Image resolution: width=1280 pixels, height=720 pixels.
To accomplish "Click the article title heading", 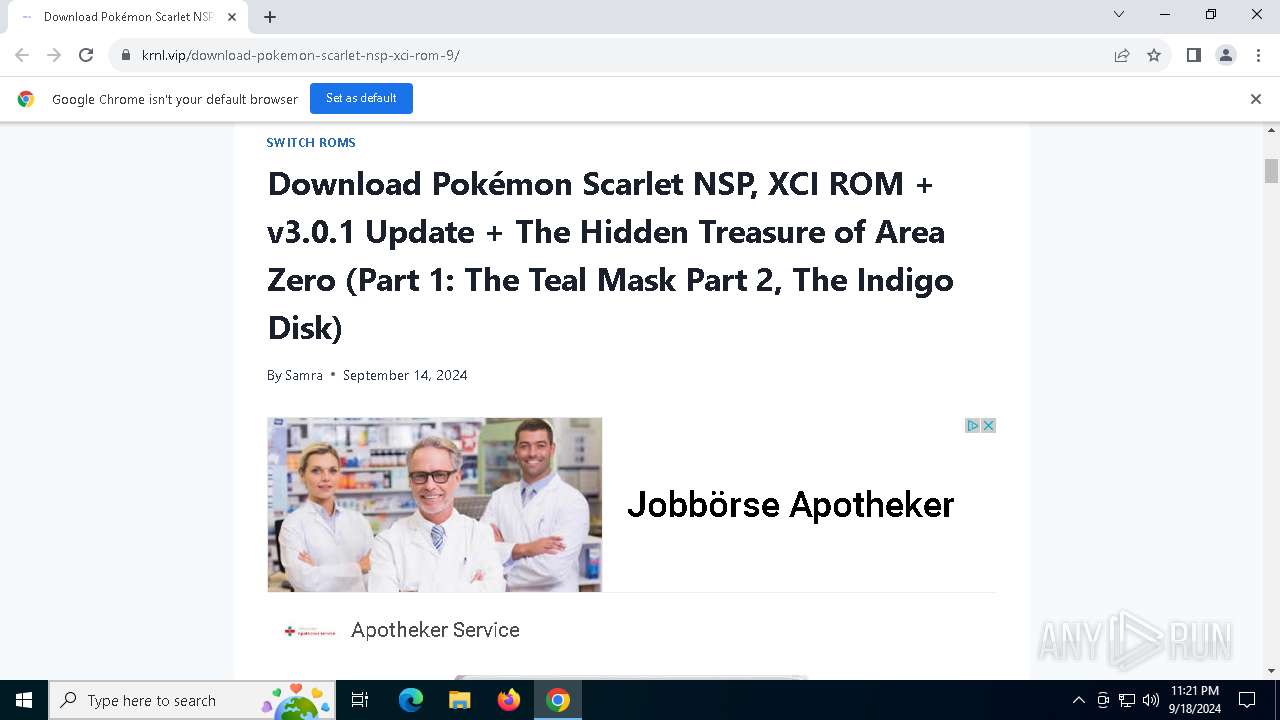I will [610, 256].
